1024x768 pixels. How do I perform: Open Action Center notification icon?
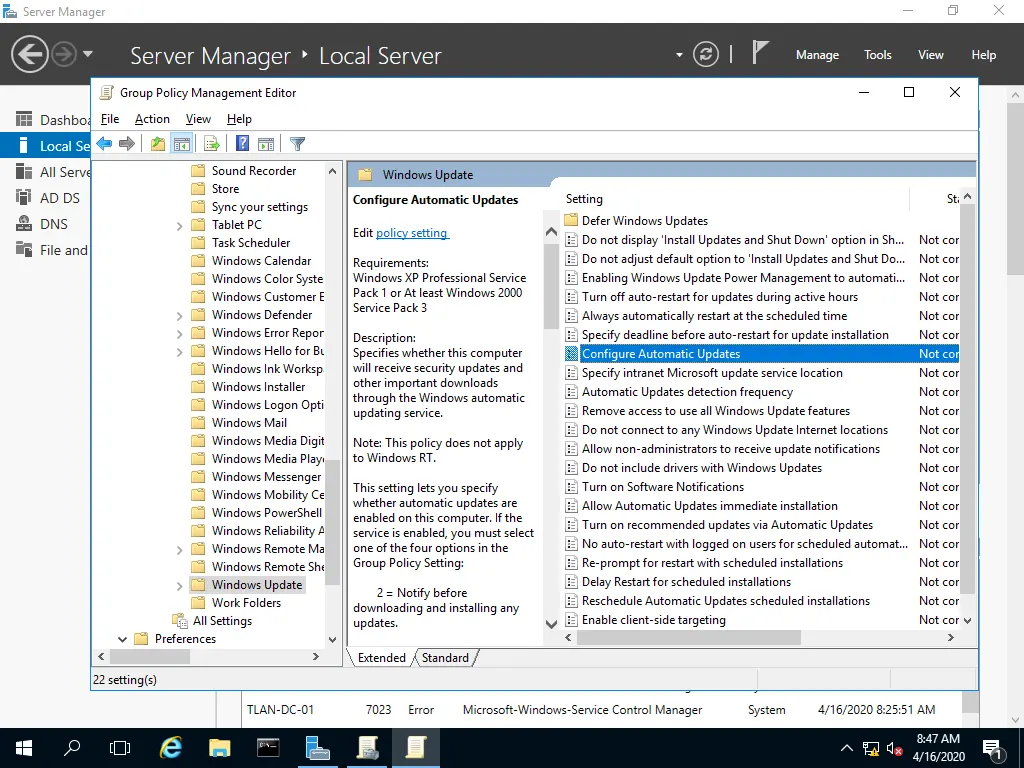[x=993, y=748]
